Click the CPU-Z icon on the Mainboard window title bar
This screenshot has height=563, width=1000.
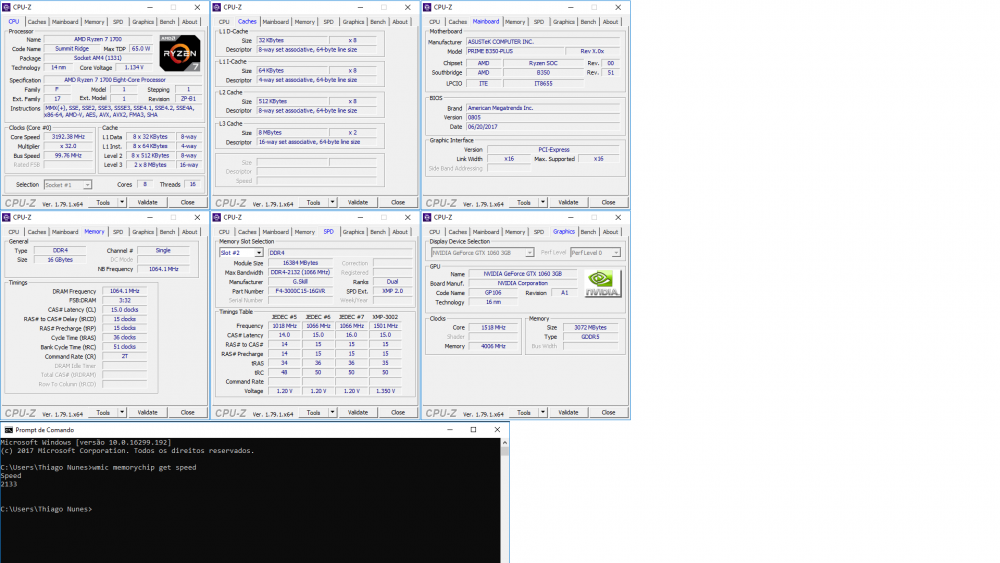[427, 7]
